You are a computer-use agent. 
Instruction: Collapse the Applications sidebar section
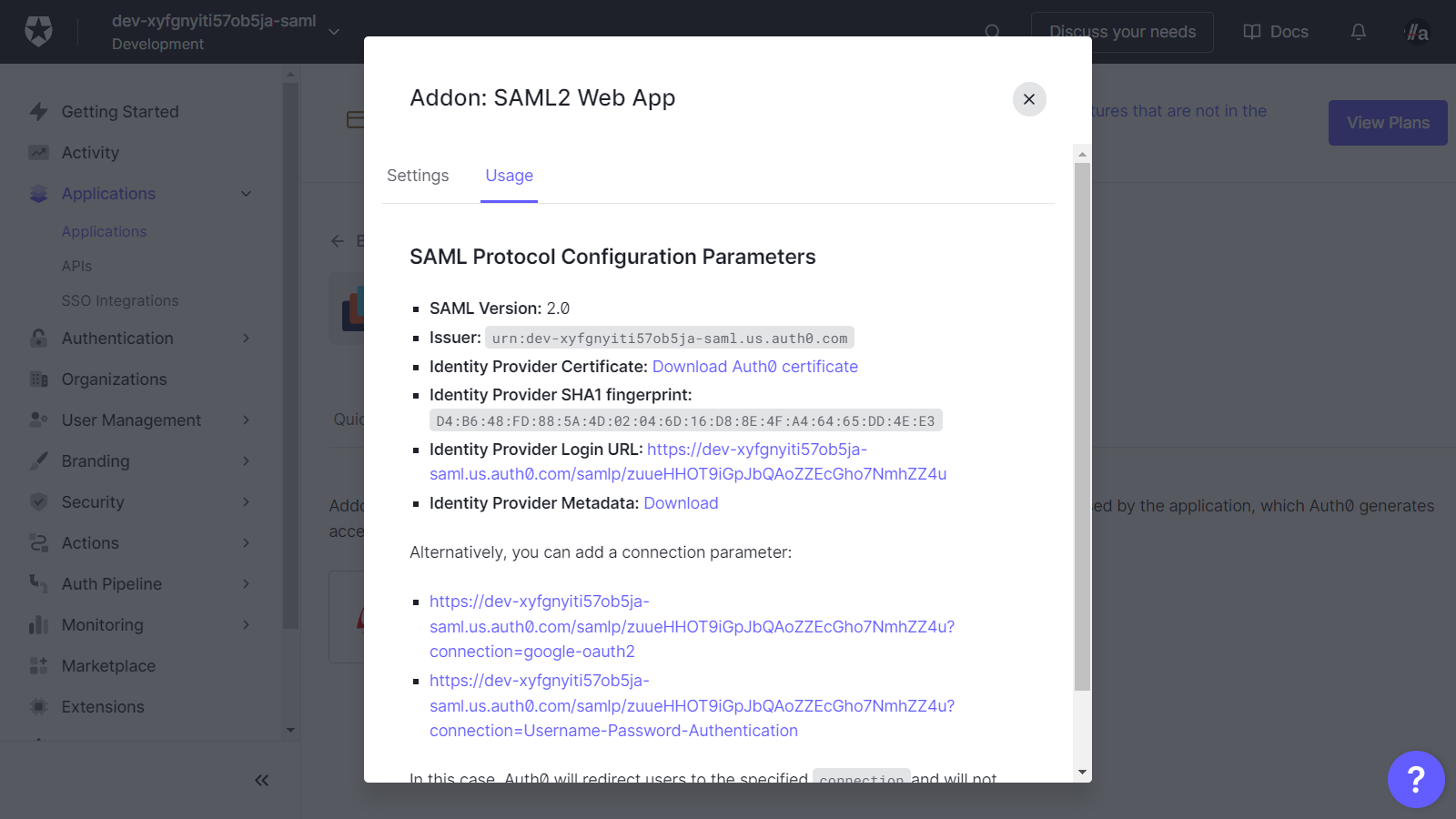click(246, 194)
